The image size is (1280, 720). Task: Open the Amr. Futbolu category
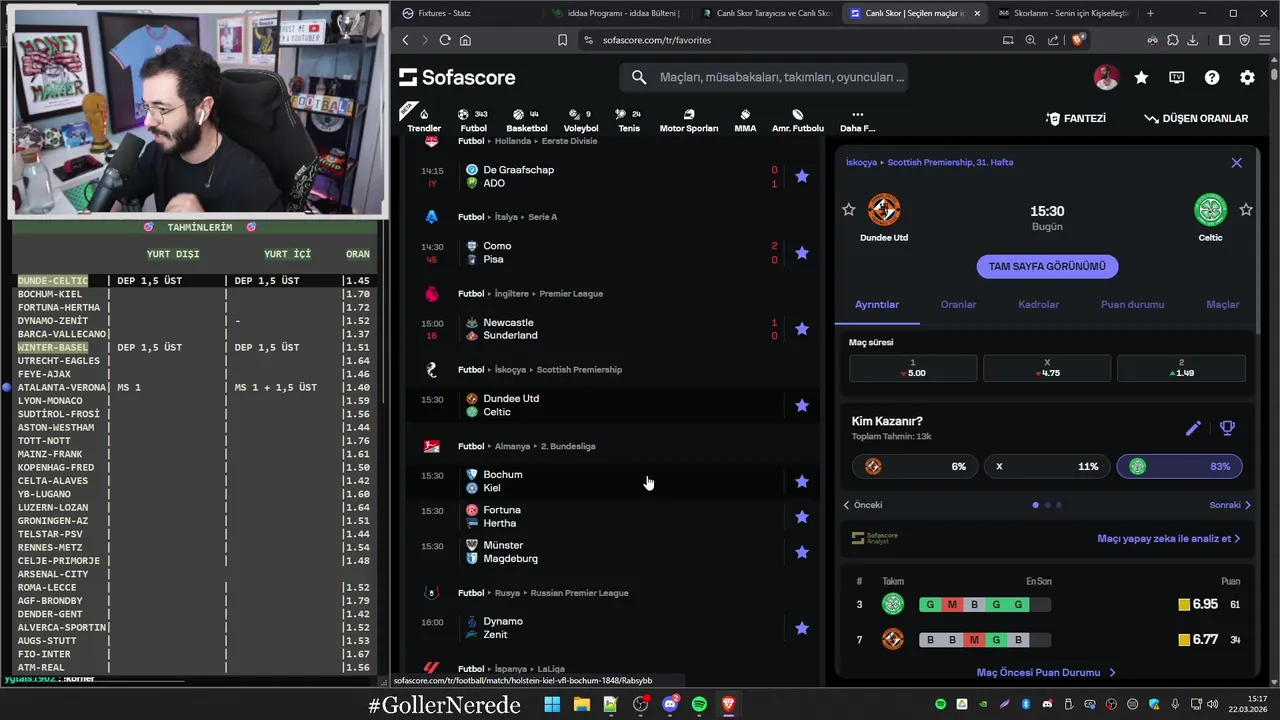click(x=797, y=120)
